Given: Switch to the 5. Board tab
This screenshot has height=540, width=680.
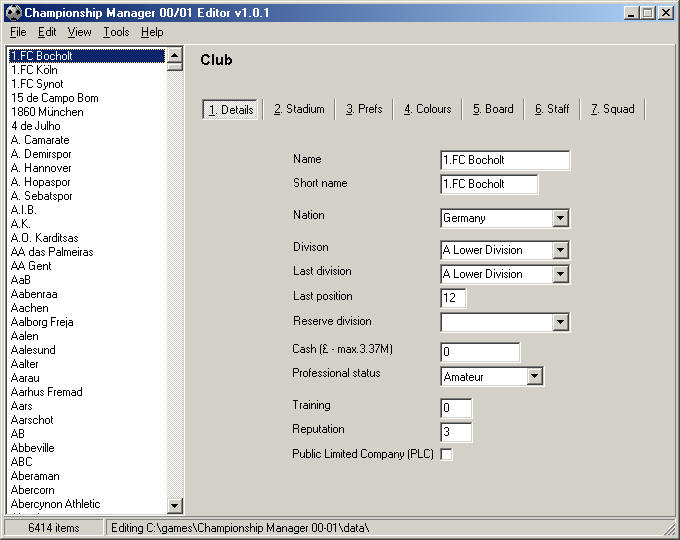Looking at the screenshot, I should (493, 109).
